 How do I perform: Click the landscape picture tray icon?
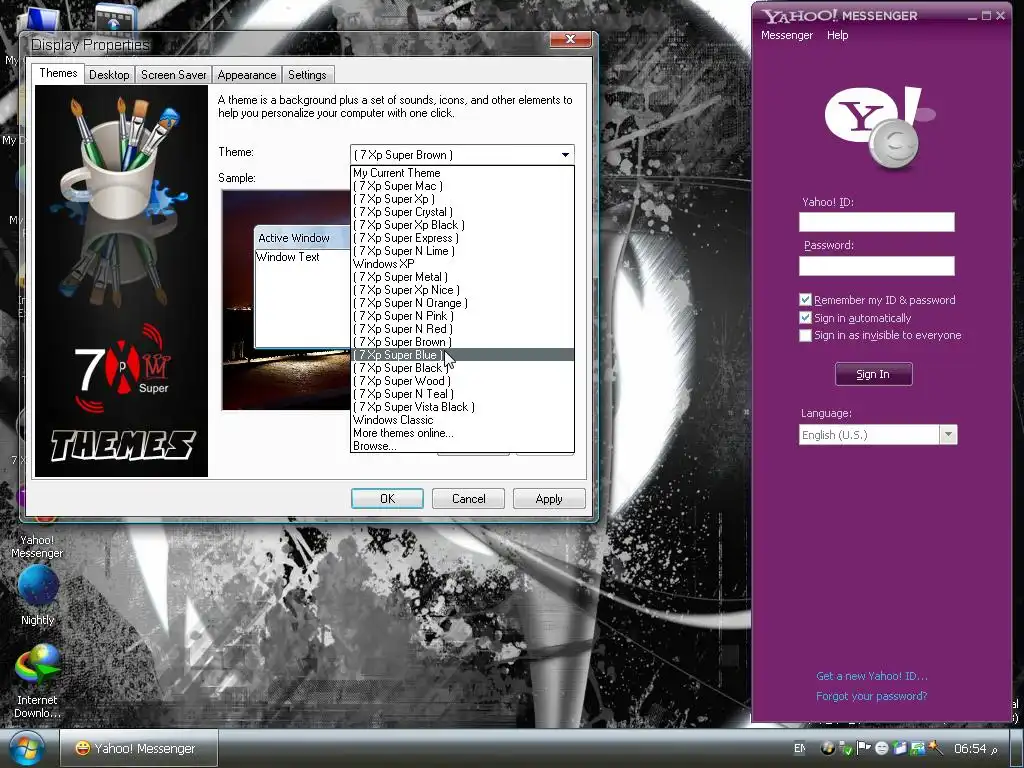coord(918,748)
